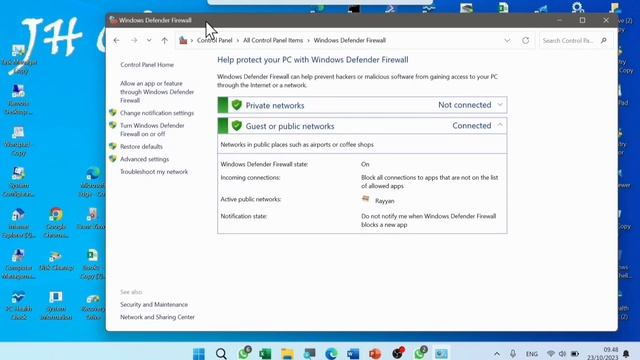Click the microphone tray icon
640x360 pixels.
click(x=513, y=354)
